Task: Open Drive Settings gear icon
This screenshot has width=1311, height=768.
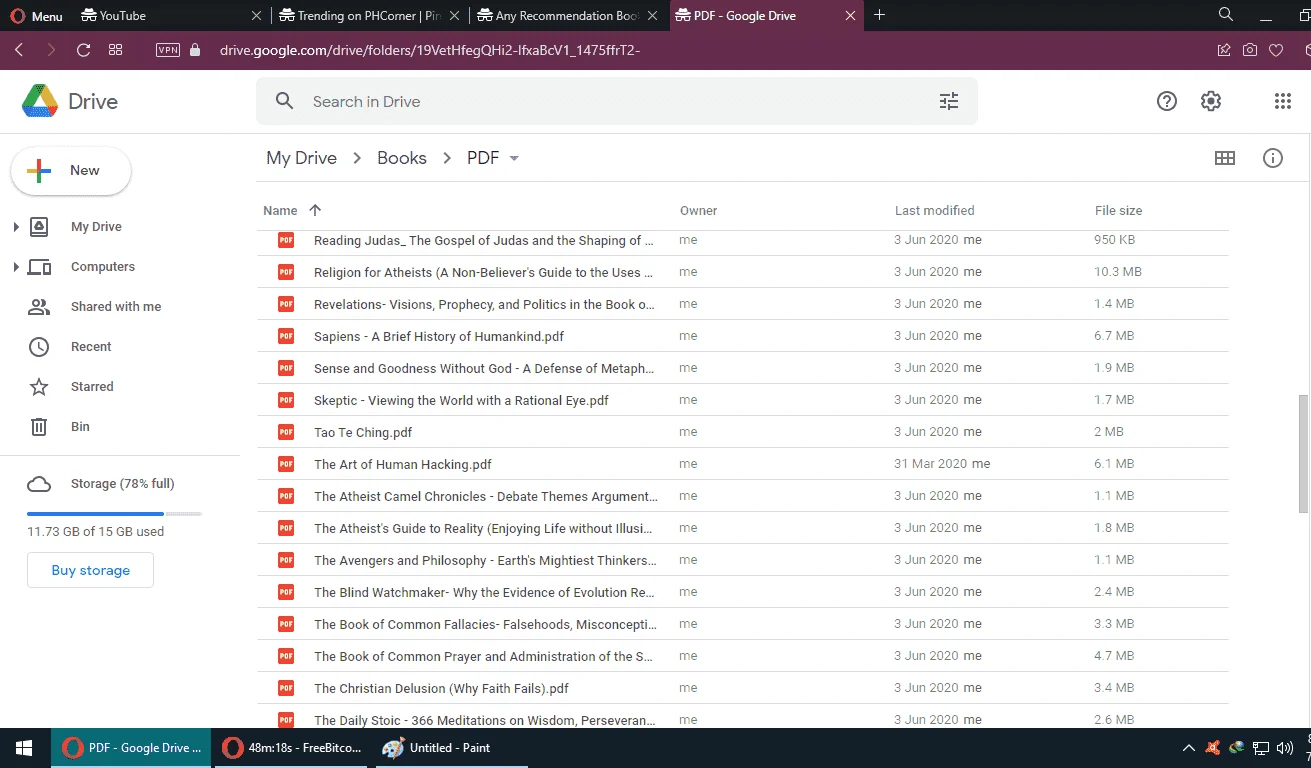Action: point(1211,101)
